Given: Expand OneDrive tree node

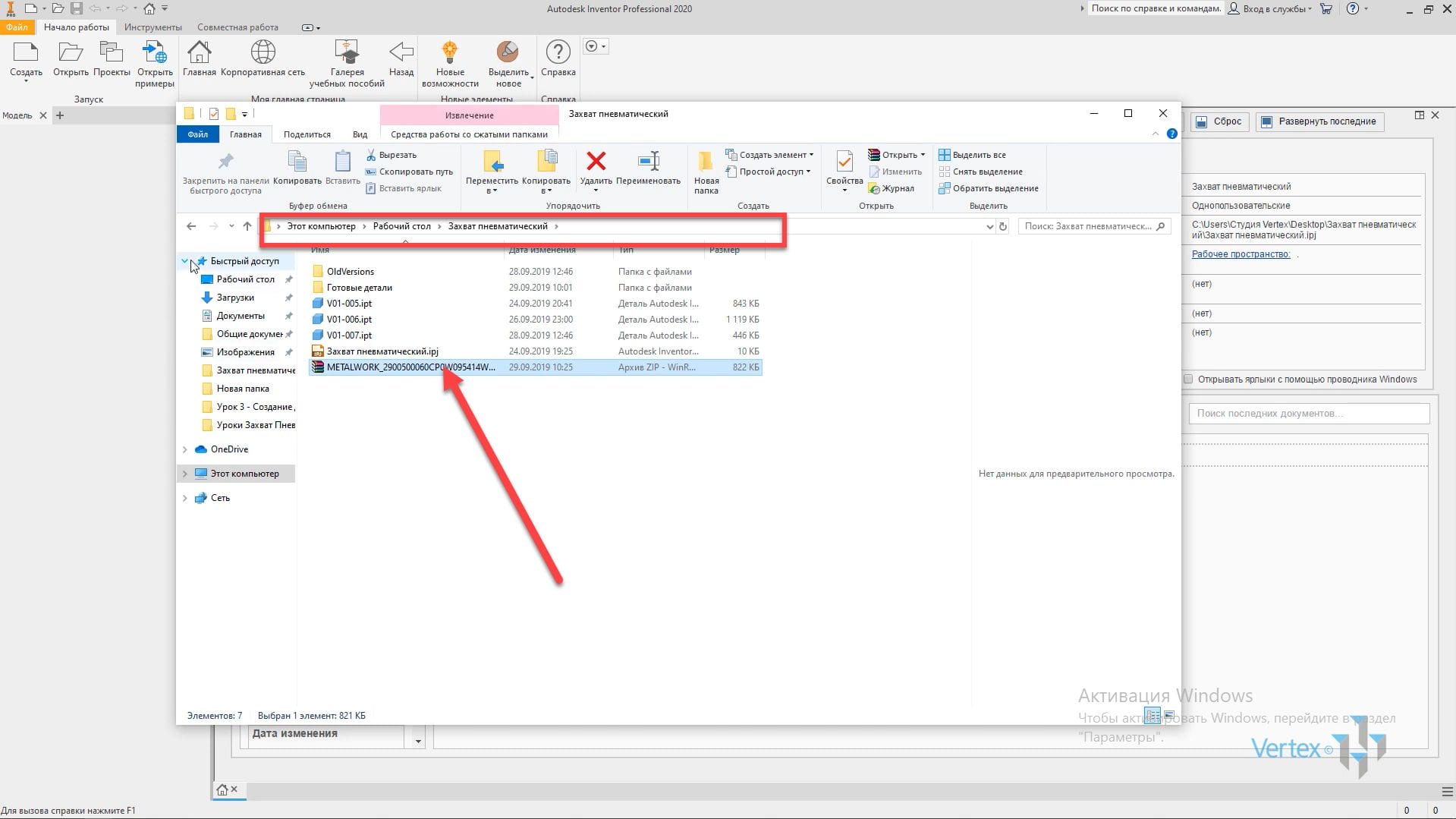Looking at the screenshot, I should (184, 449).
